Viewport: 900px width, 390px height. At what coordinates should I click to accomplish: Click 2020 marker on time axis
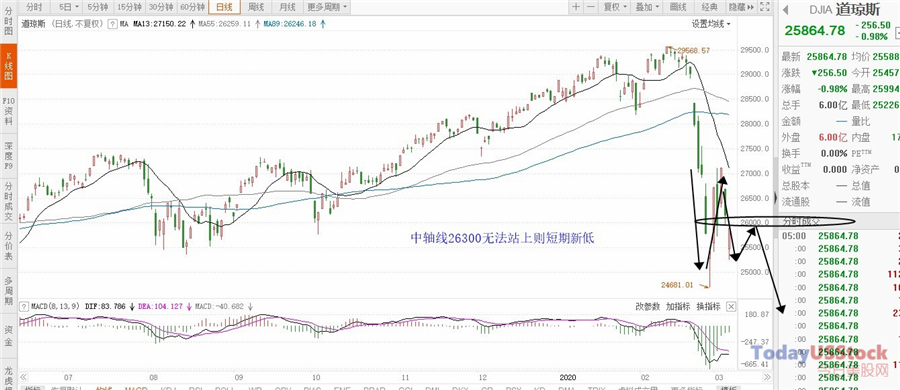pos(568,378)
